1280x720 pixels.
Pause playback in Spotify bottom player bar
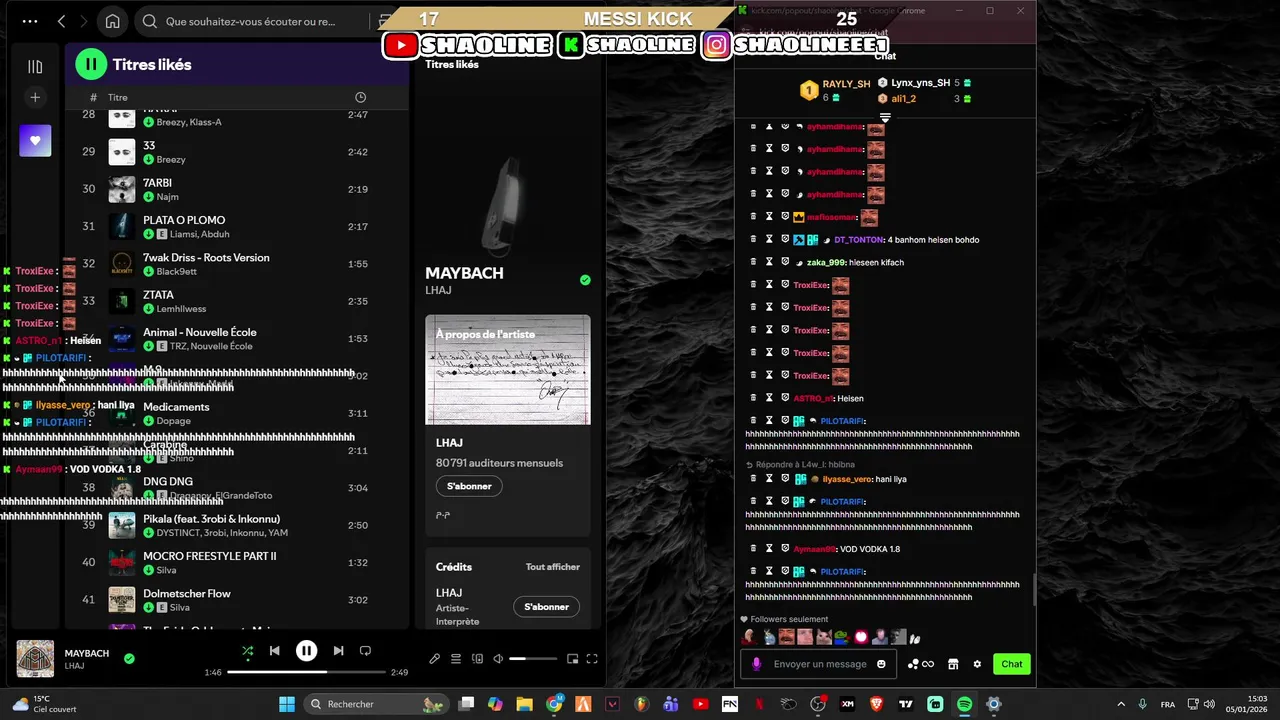306,651
